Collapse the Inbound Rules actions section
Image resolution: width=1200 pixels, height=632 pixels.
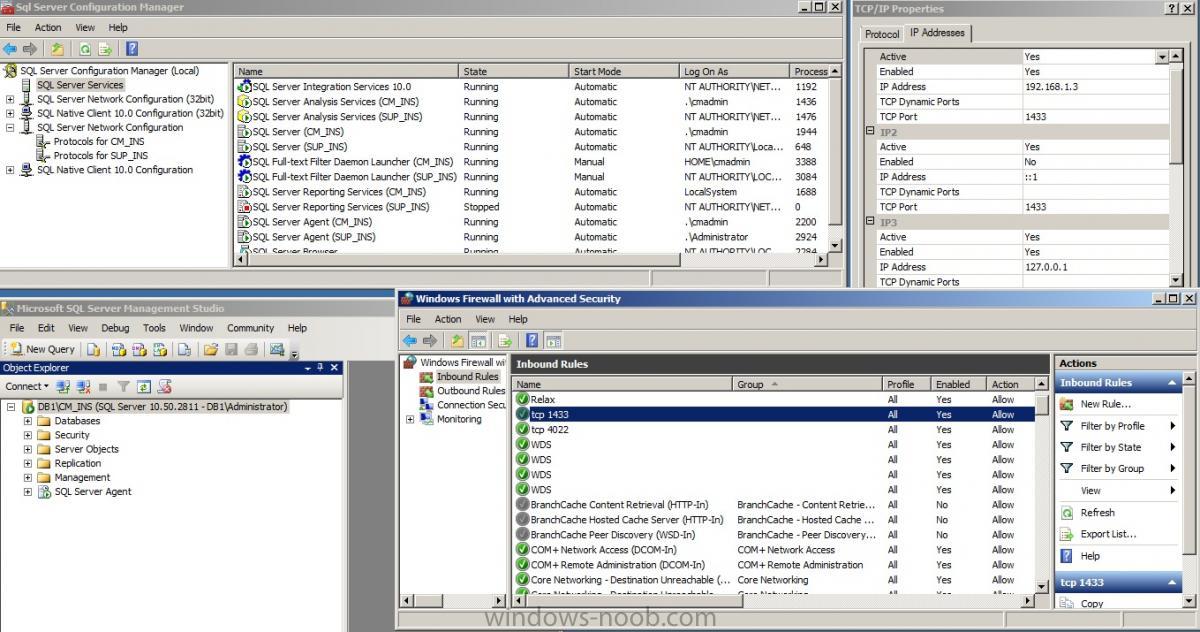pos(1170,382)
